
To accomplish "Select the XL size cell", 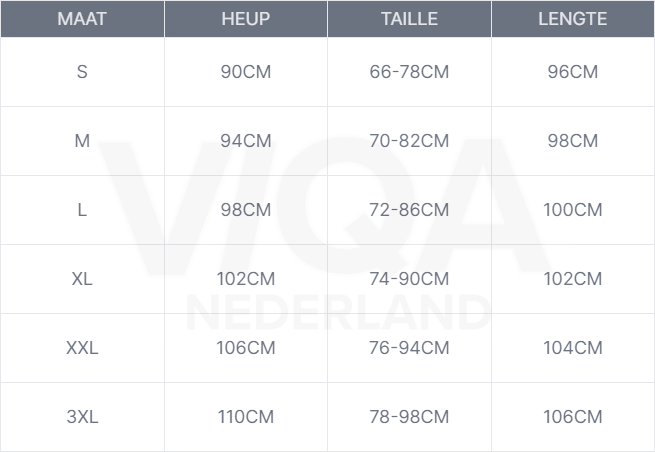I will click(82, 279).
